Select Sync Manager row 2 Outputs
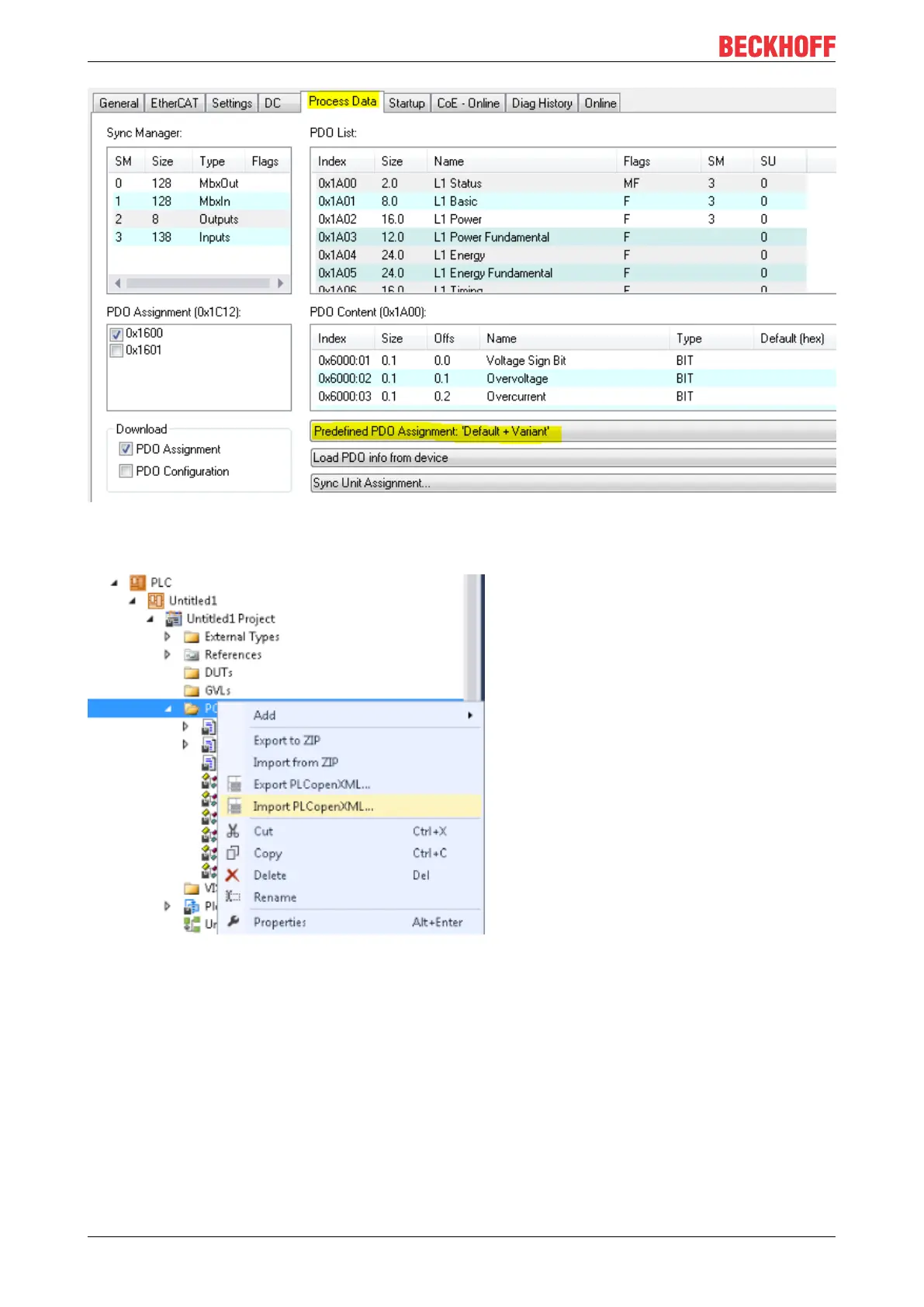 point(199,220)
